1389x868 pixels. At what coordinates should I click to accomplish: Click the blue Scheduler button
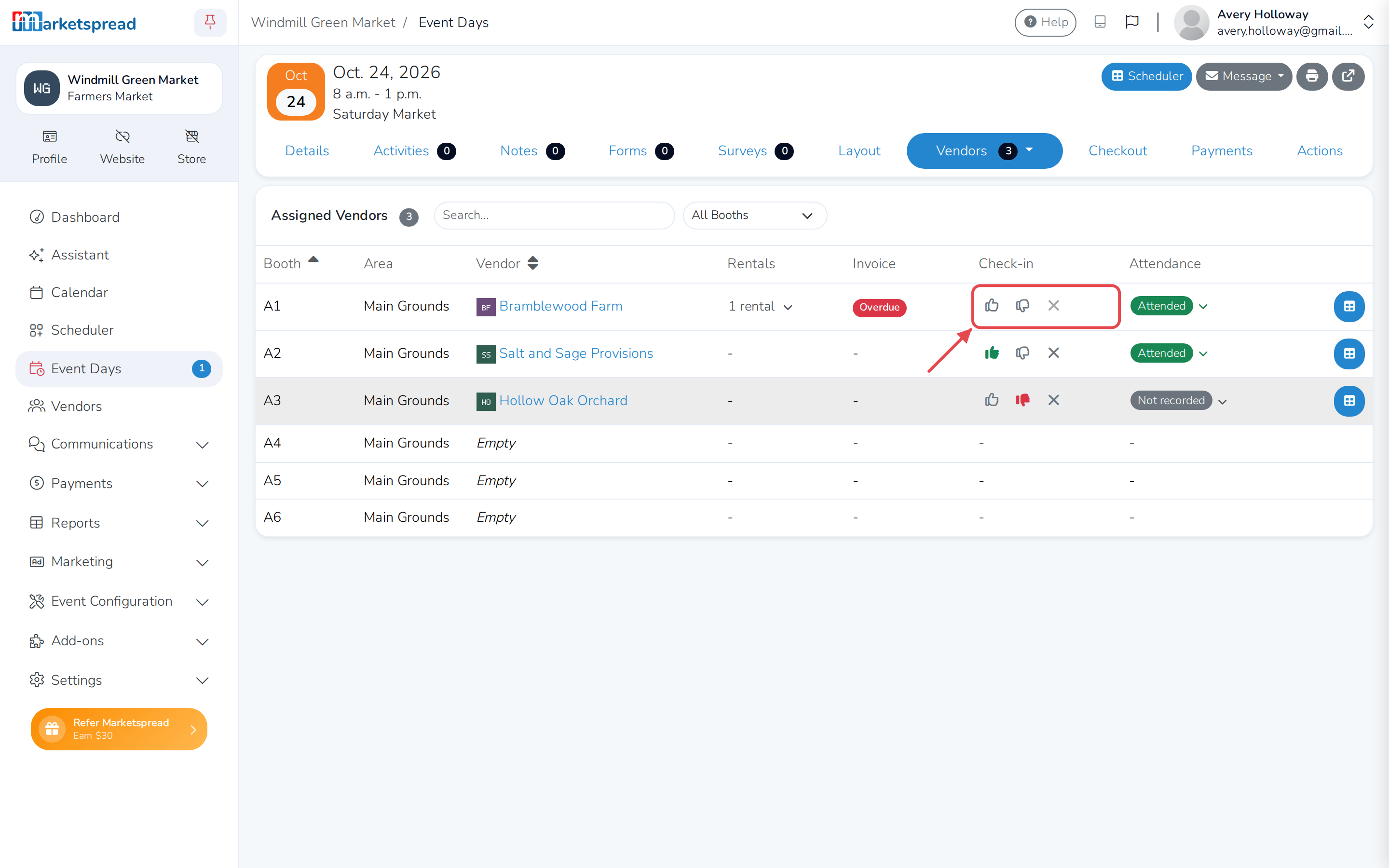click(1146, 76)
